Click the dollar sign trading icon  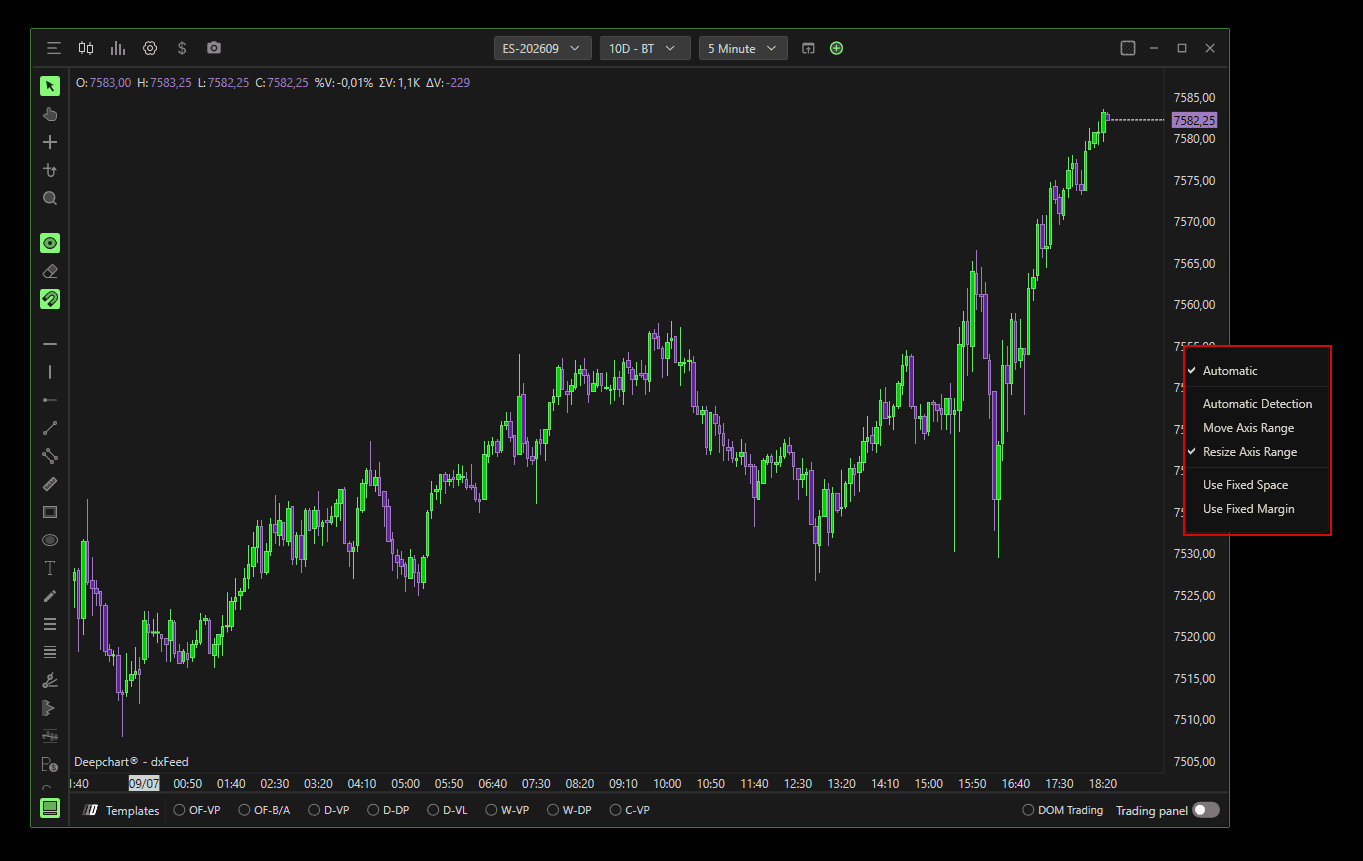click(x=182, y=48)
